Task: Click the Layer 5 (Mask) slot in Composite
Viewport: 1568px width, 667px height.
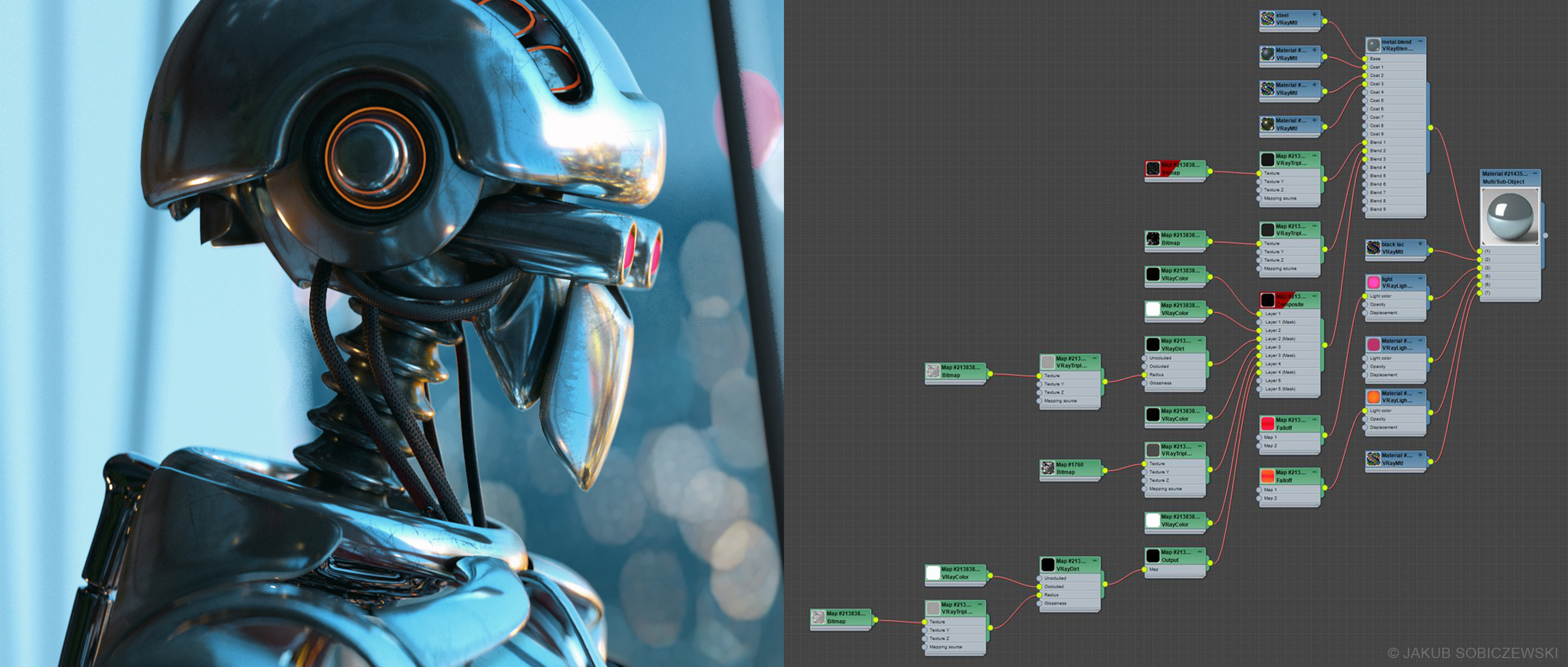Action: pyautogui.click(x=1289, y=389)
